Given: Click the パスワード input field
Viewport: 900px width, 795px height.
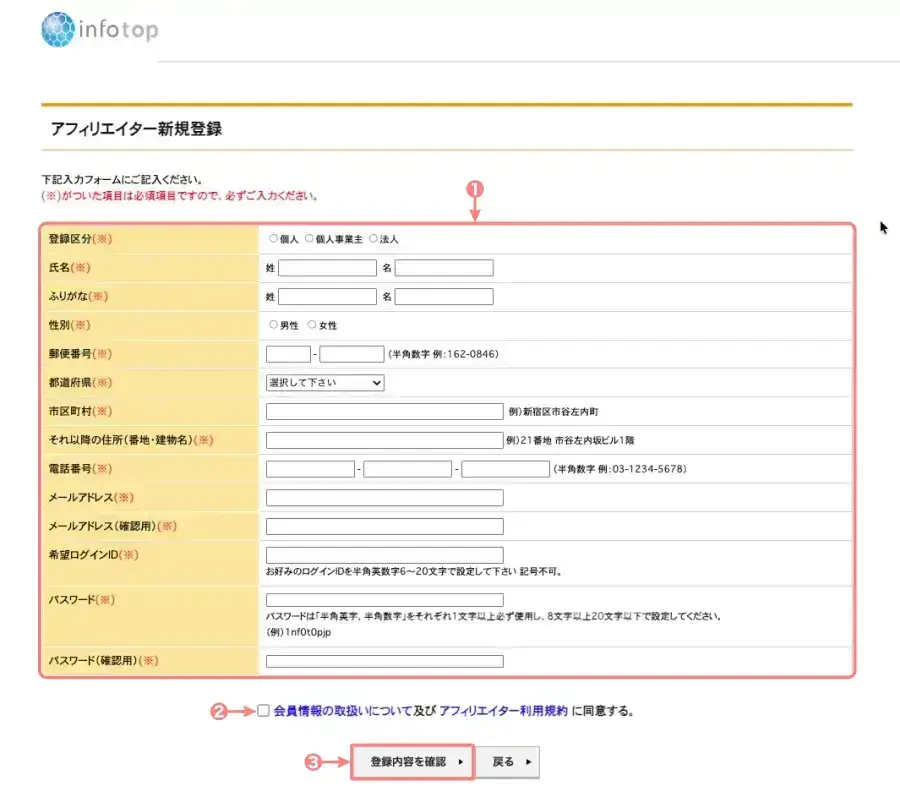Looking at the screenshot, I should [x=383, y=599].
